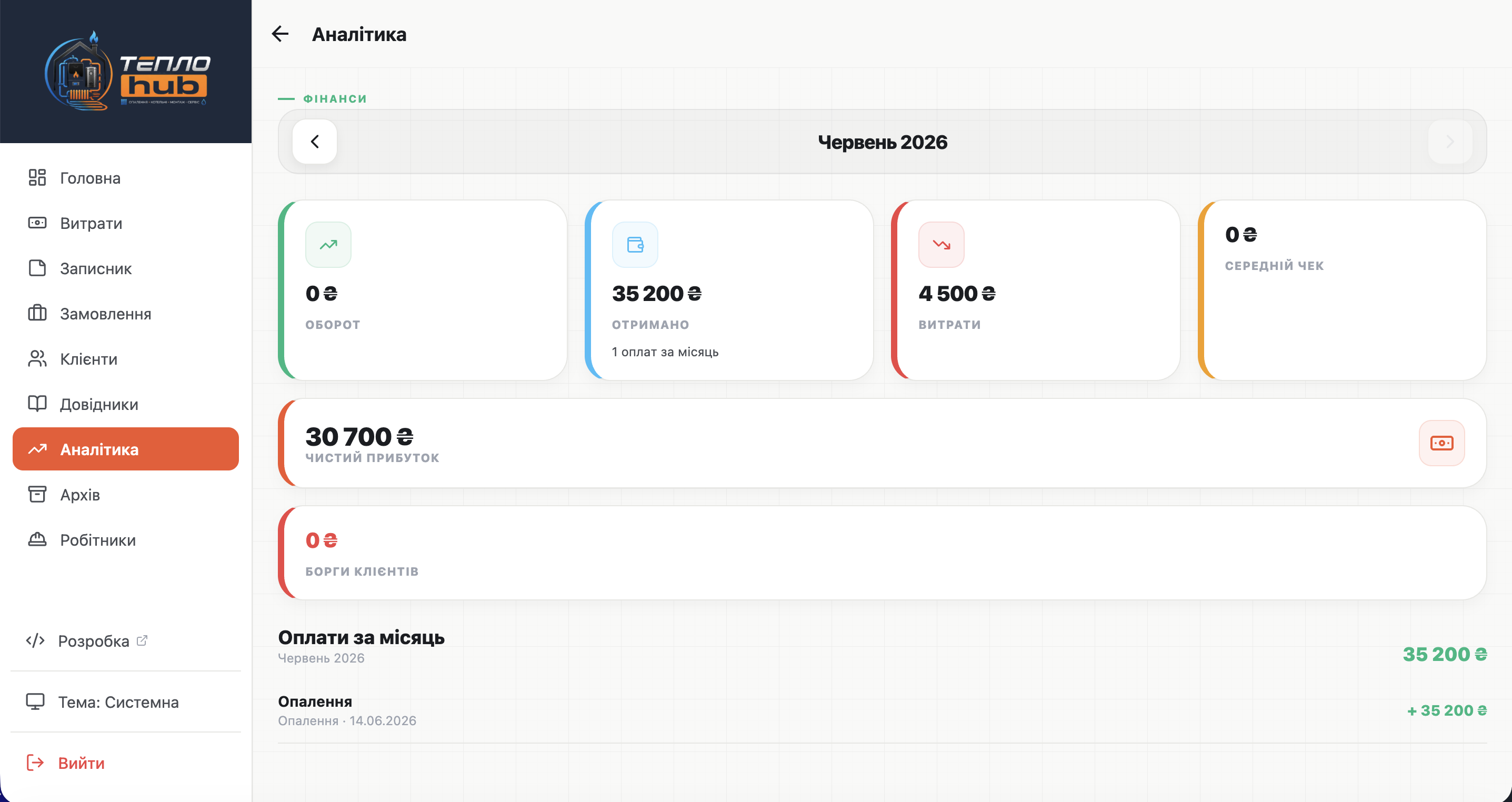Click the Аналітика trend icon in sidebar
Viewport: 1512px width, 802px height.
tap(37, 449)
